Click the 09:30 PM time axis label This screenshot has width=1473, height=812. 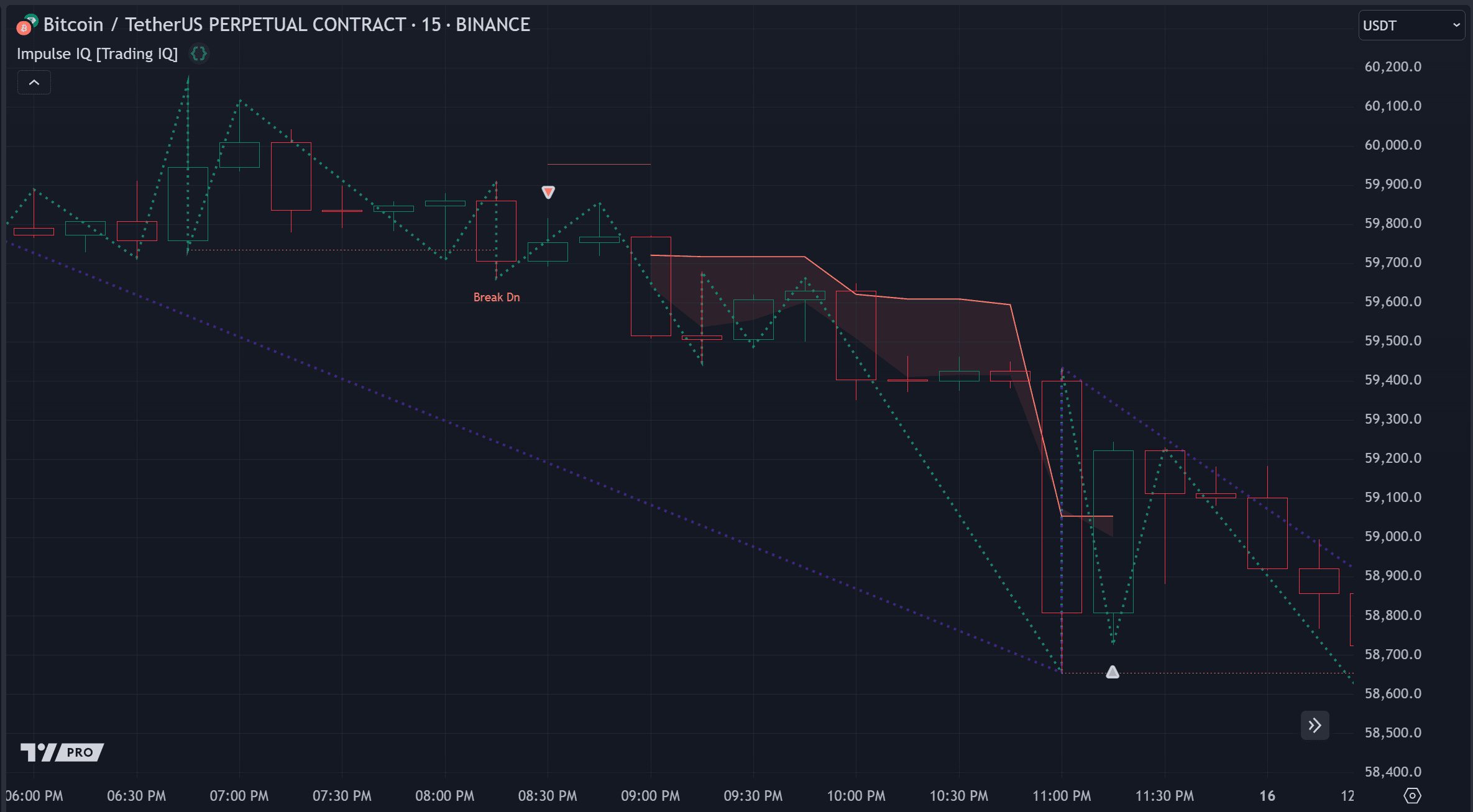(753, 796)
